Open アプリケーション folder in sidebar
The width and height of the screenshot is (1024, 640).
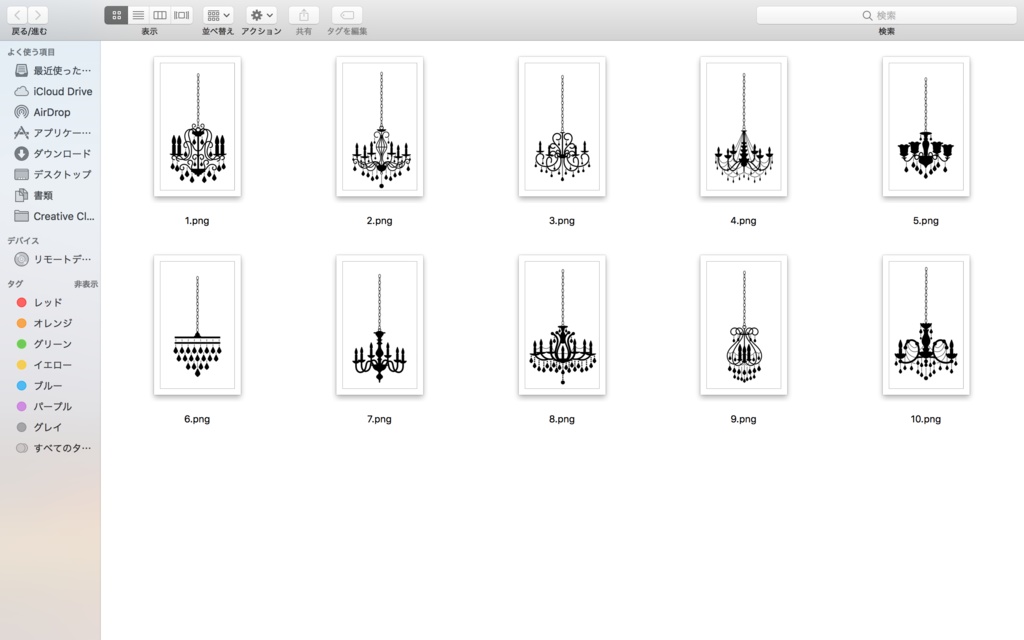[x=52, y=133]
